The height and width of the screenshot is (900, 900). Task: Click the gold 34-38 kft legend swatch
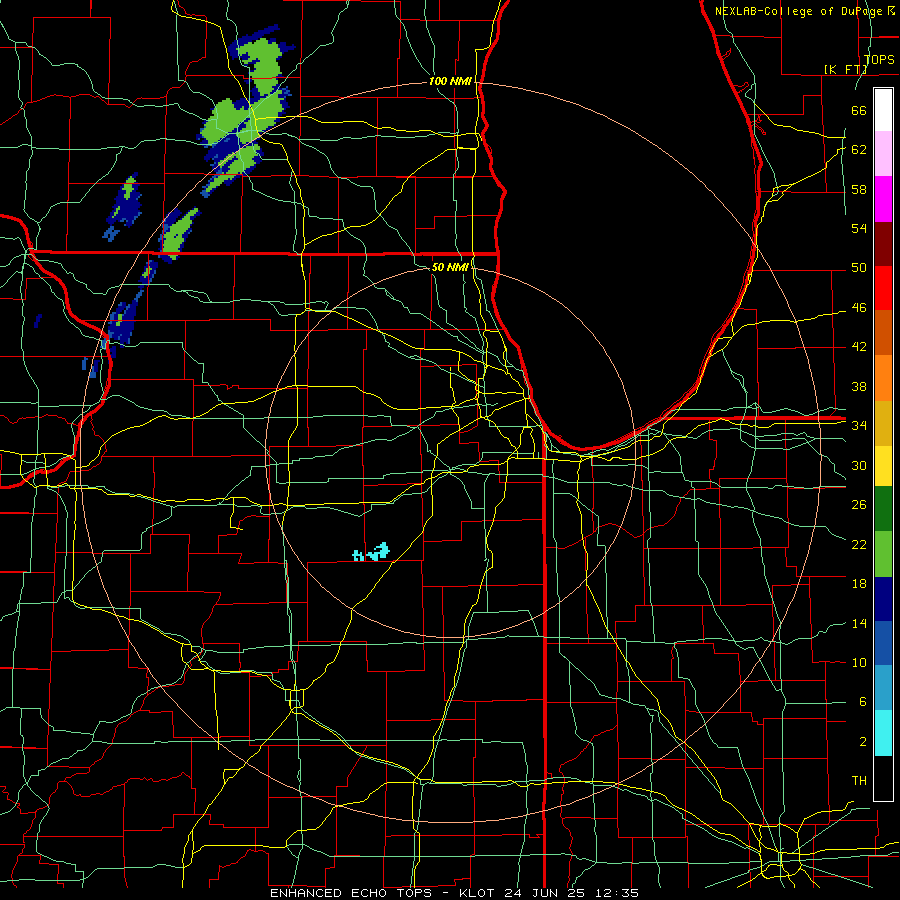point(883,422)
